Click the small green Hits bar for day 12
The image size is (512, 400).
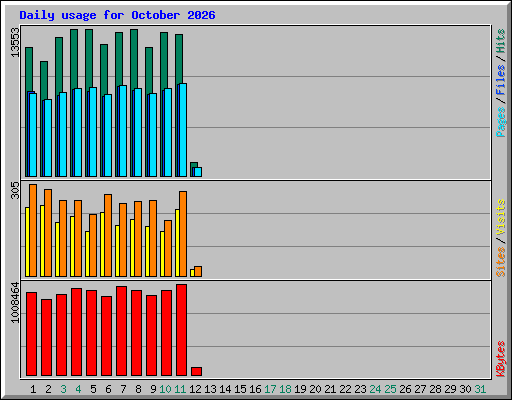pos(194,165)
